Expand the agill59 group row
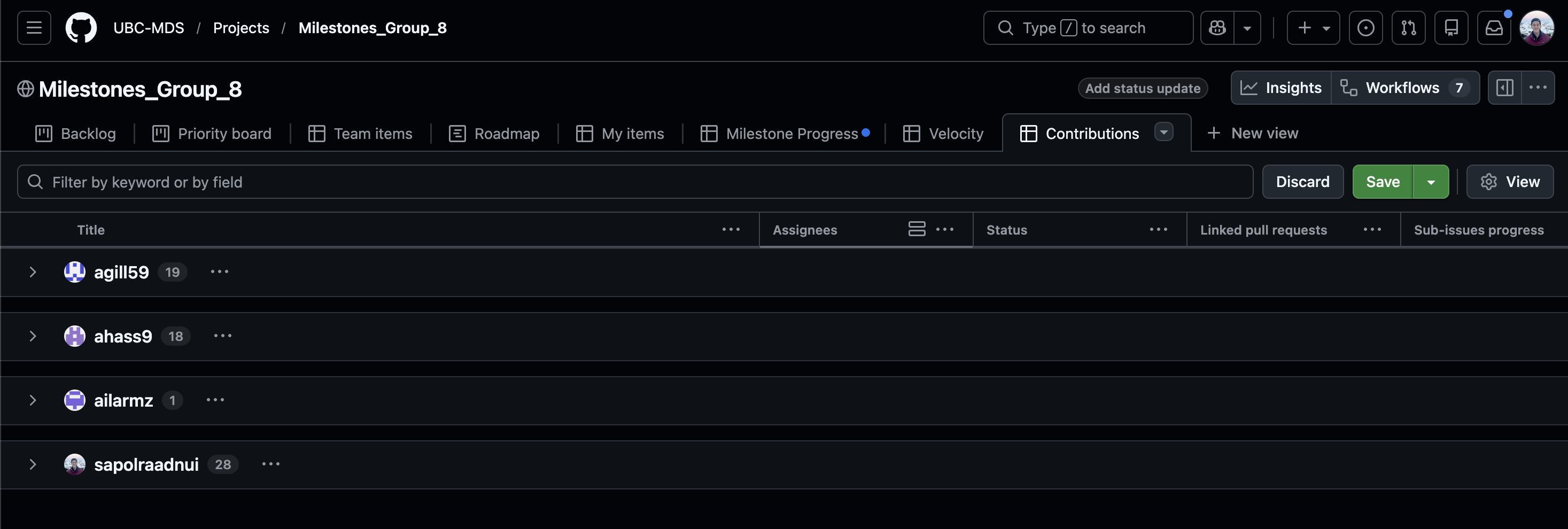The image size is (1568, 529). (x=33, y=272)
